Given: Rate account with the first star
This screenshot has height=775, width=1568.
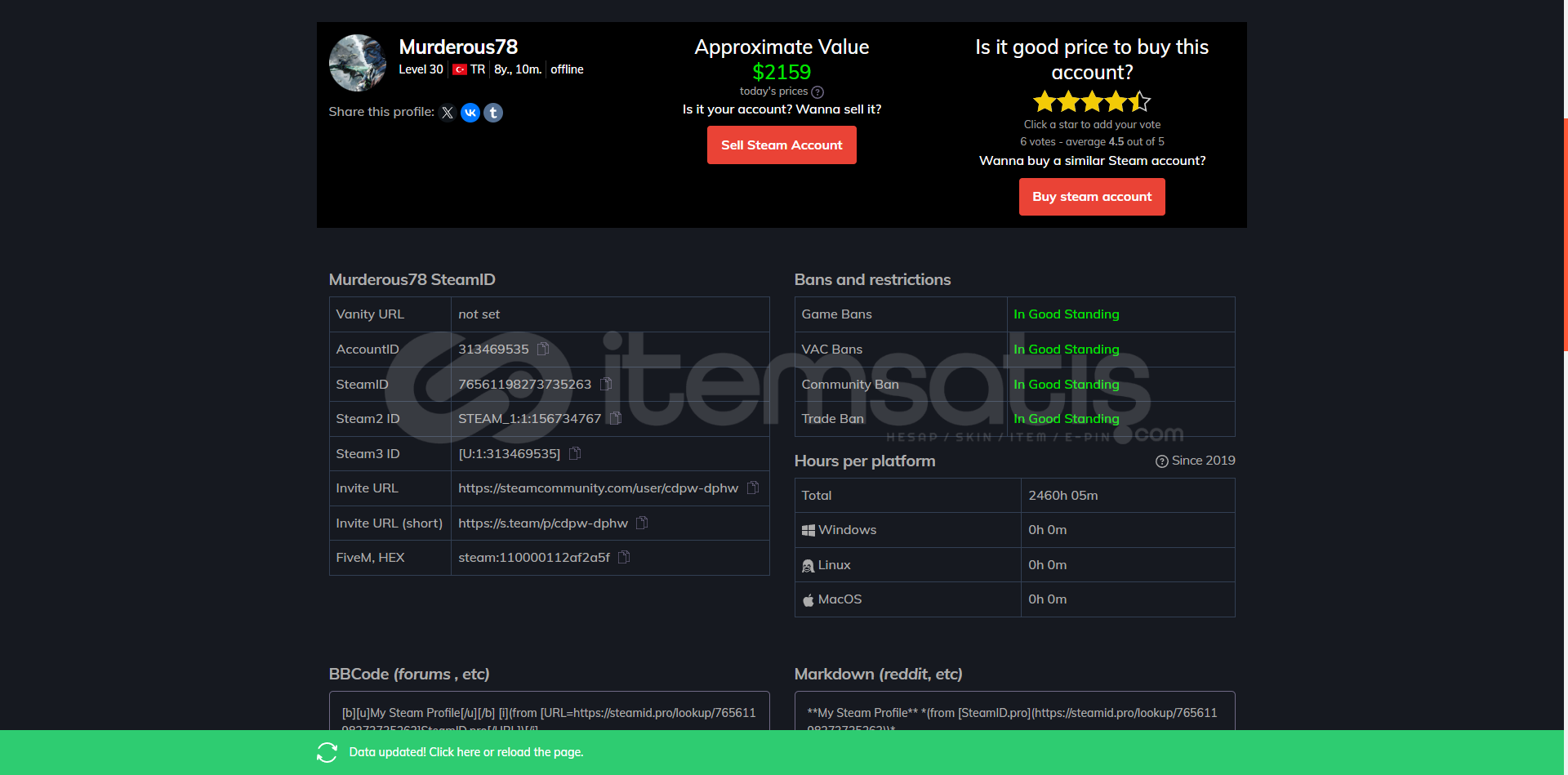Looking at the screenshot, I should 1045,102.
